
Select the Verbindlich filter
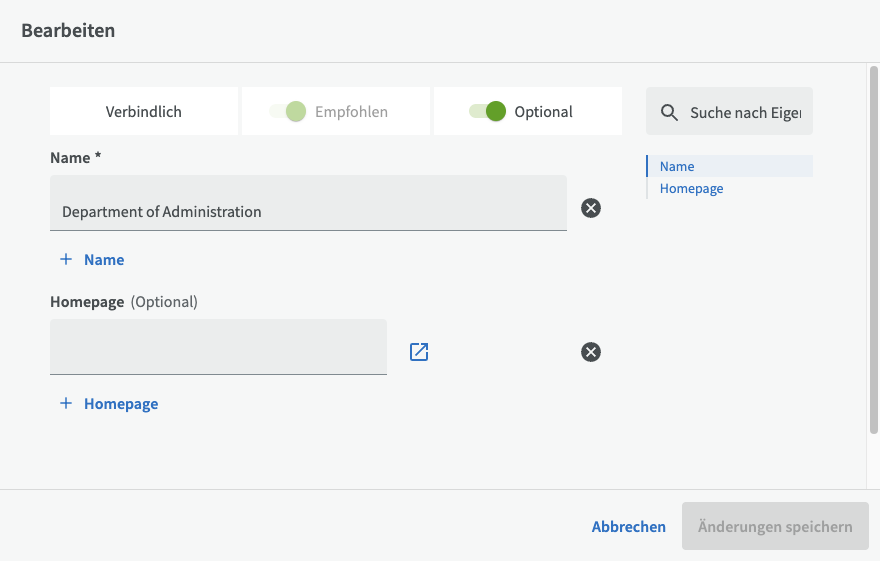click(x=144, y=112)
